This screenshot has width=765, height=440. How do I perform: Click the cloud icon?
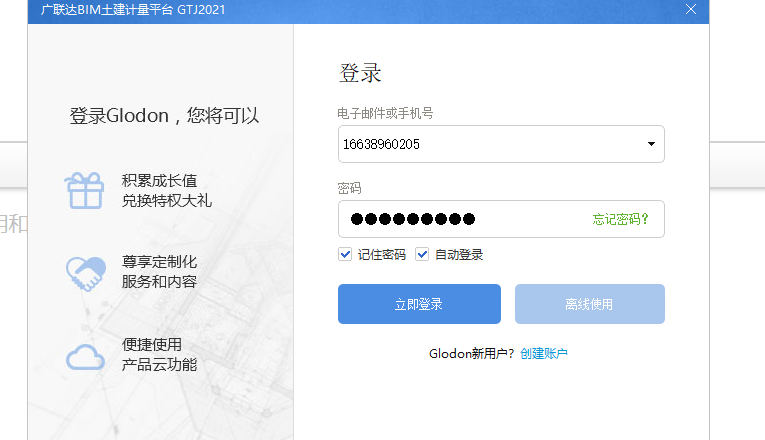click(85, 357)
